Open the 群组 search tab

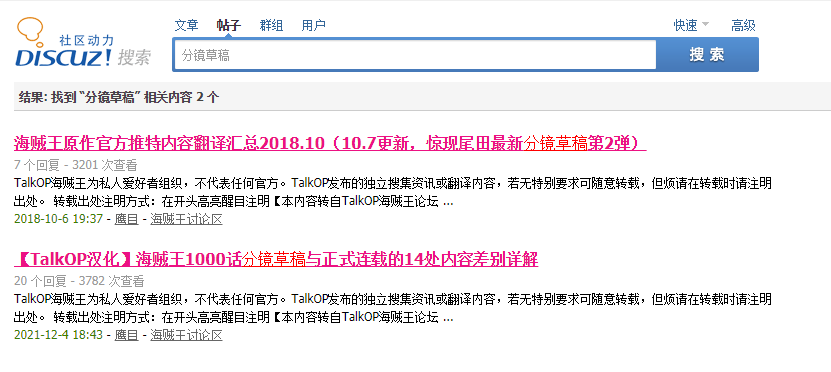coord(271,25)
